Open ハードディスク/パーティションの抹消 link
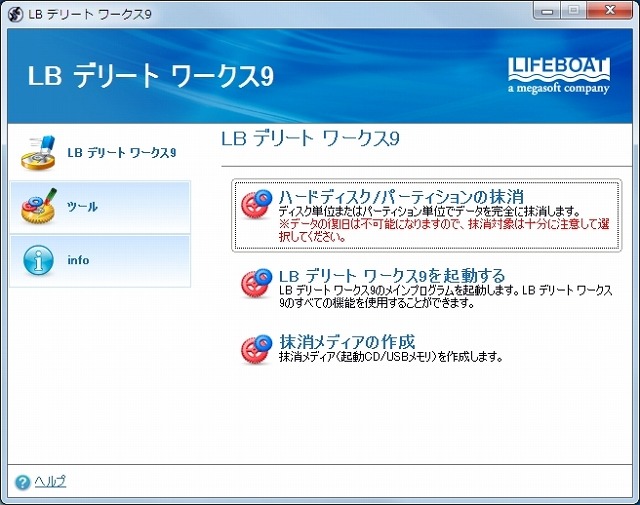The height and width of the screenshot is (505, 640). (401, 197)
